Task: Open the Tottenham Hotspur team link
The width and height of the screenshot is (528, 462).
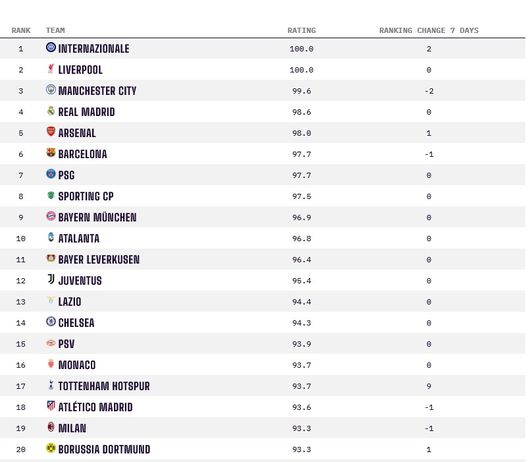Action: 104,386
